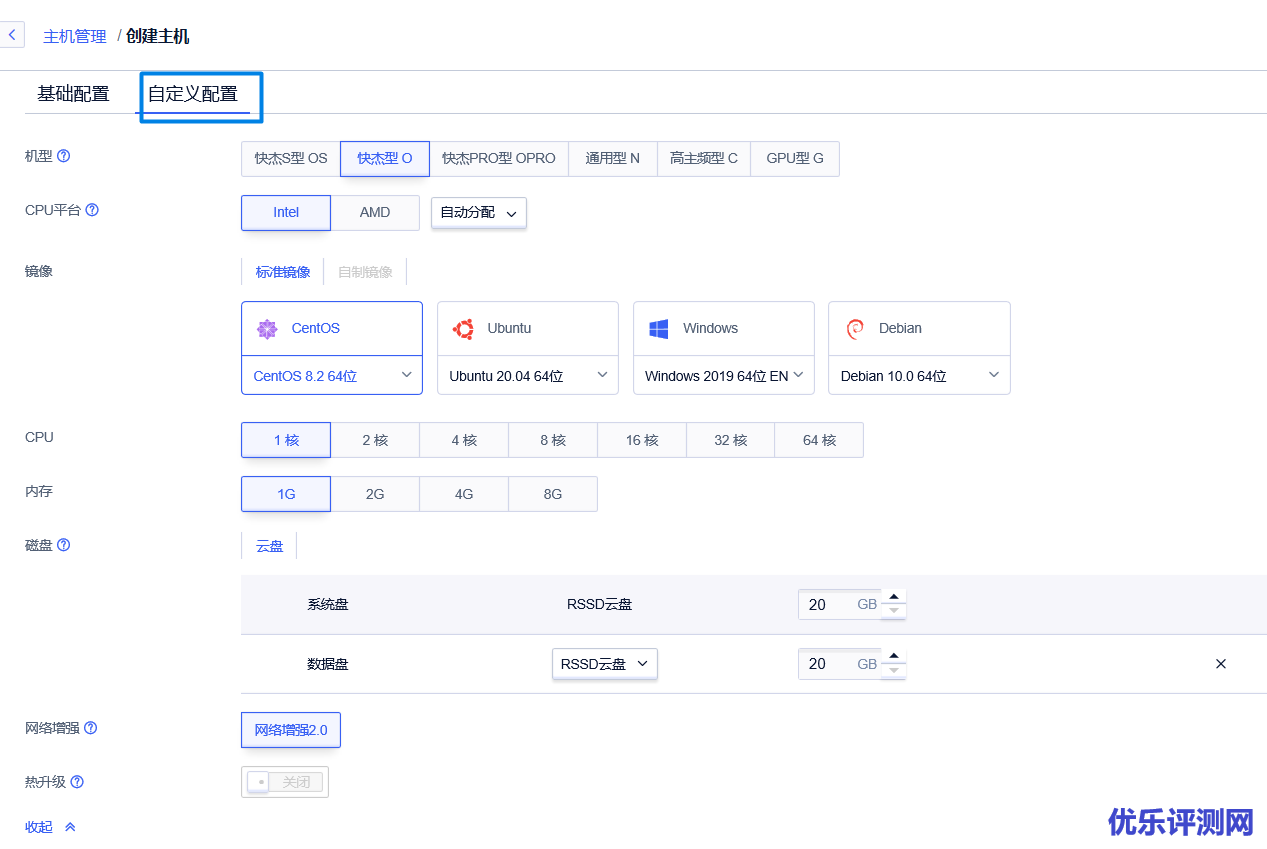1267x849 pixels.
Task: Click the help icon beside 磁盘
Action: 64,545
